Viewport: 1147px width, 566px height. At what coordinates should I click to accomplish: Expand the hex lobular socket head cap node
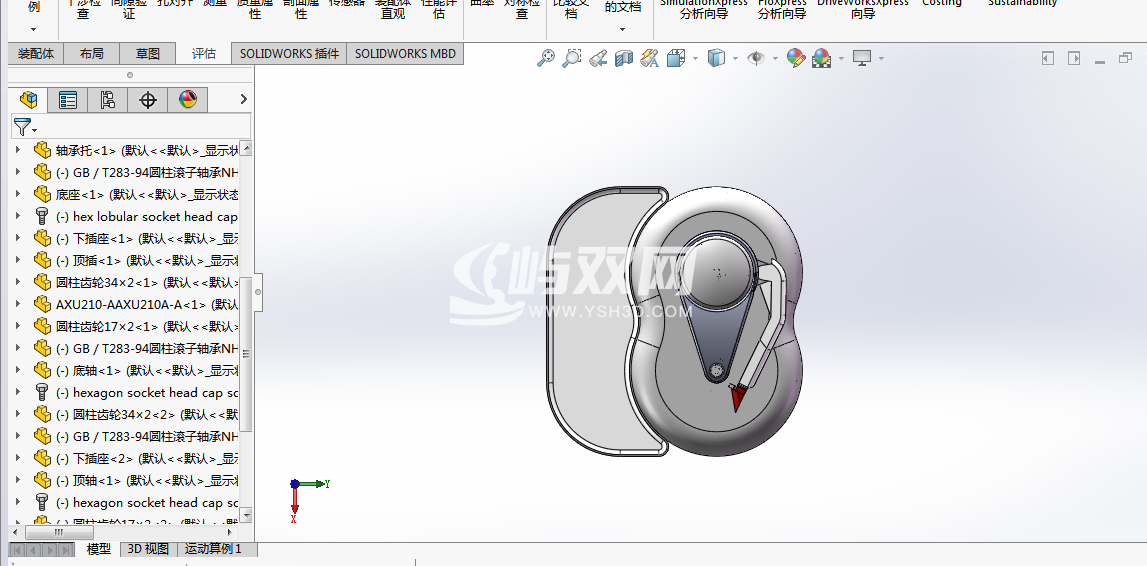pos(18,216)
